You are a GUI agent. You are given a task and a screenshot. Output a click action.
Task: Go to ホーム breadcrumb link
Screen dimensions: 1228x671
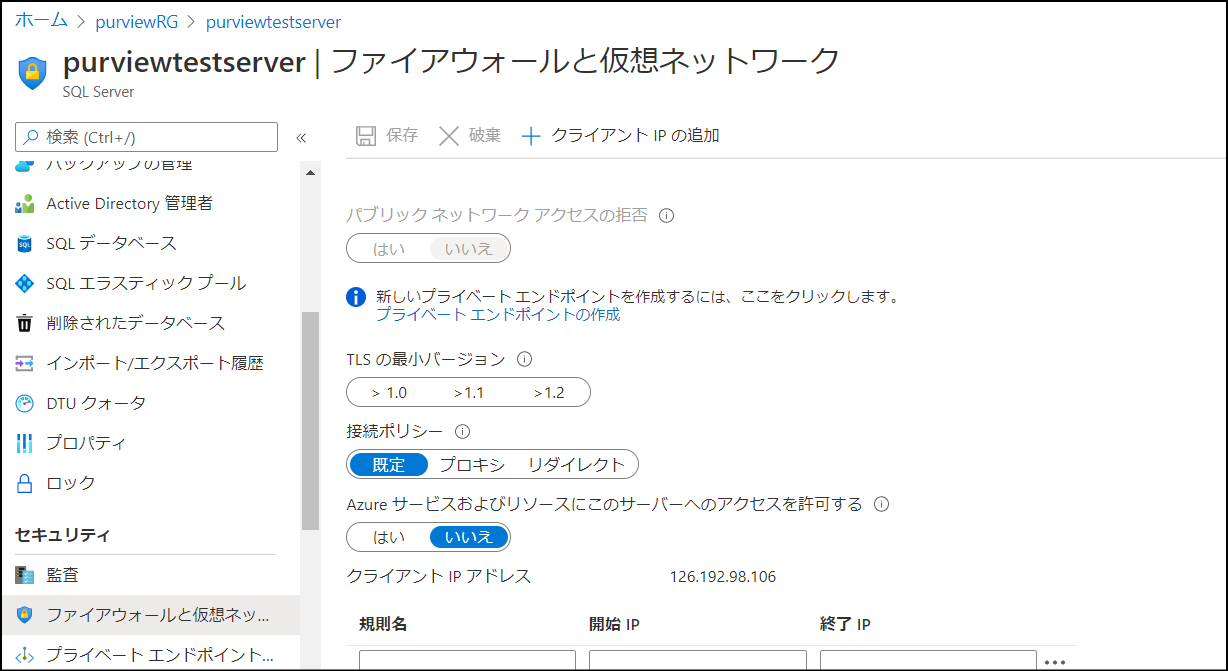coord(41,21)
